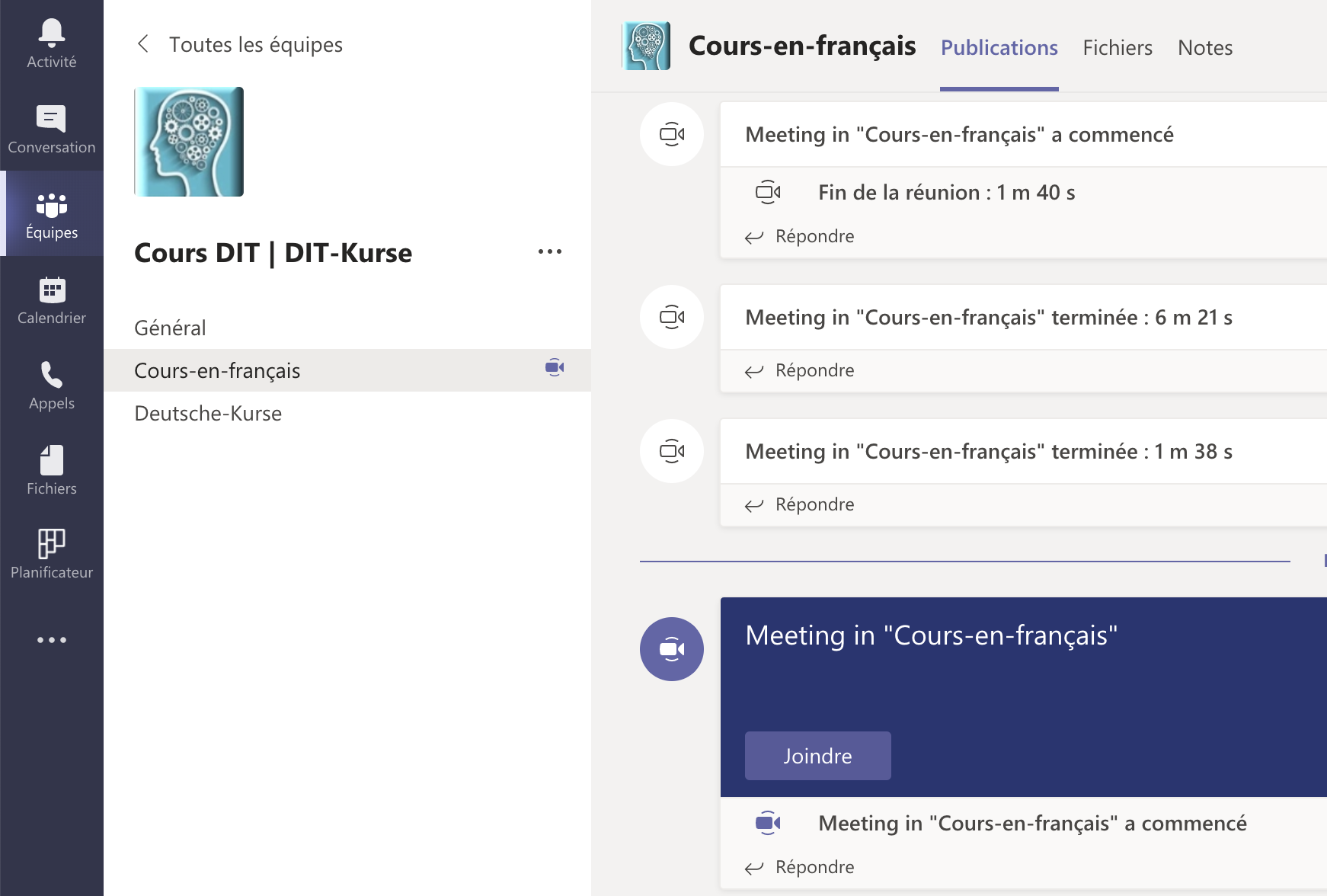Screen dimensions: 1327x896
Task: Click the Cours-en-français channel title in the header
Action: point(802,46)
